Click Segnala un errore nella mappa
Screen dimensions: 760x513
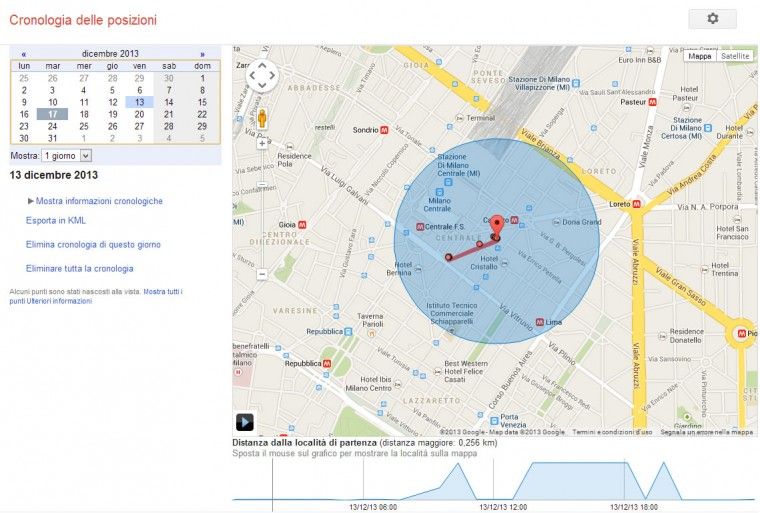[x=706, y=432]
